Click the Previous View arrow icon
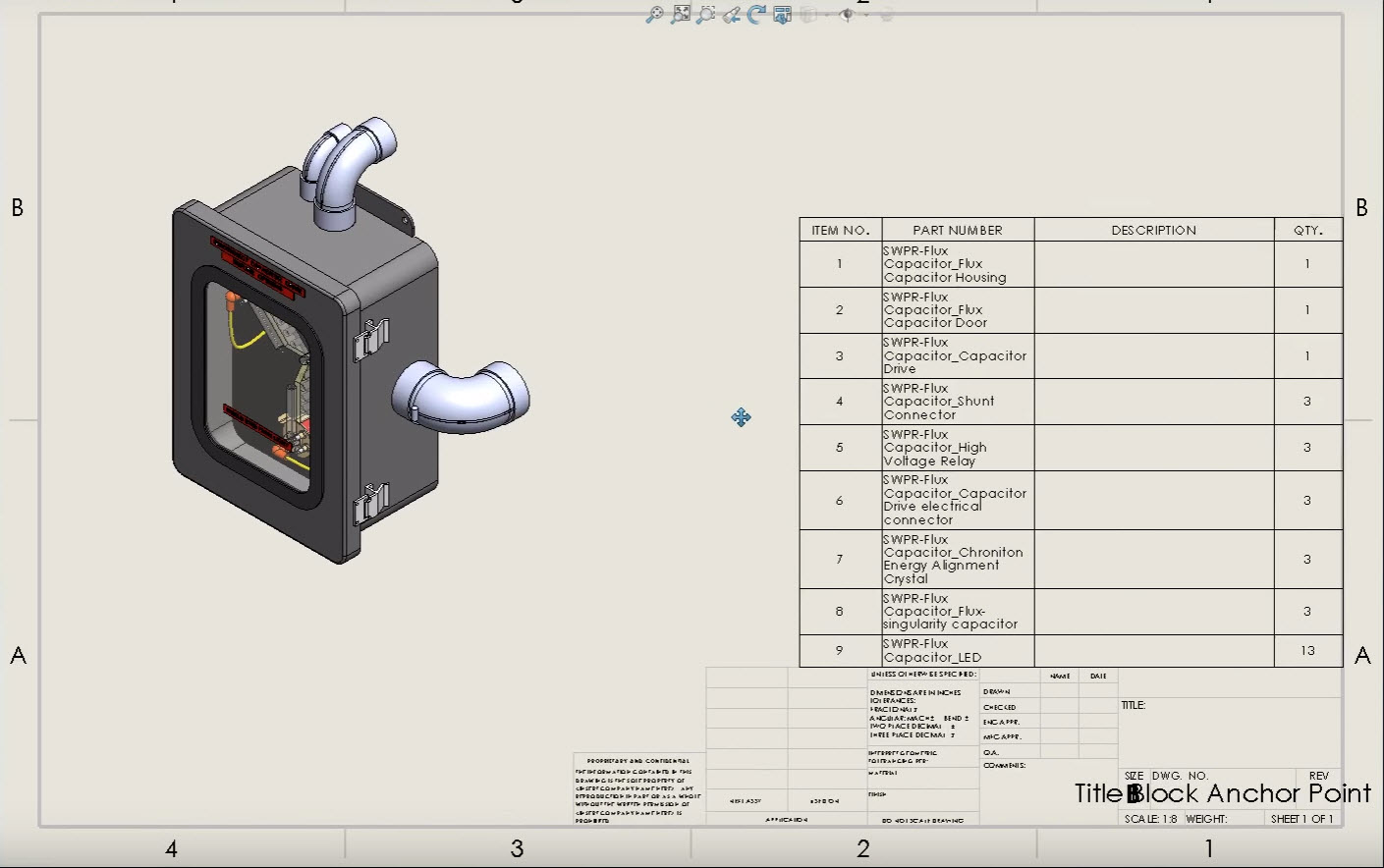 (x=730, y=15)
